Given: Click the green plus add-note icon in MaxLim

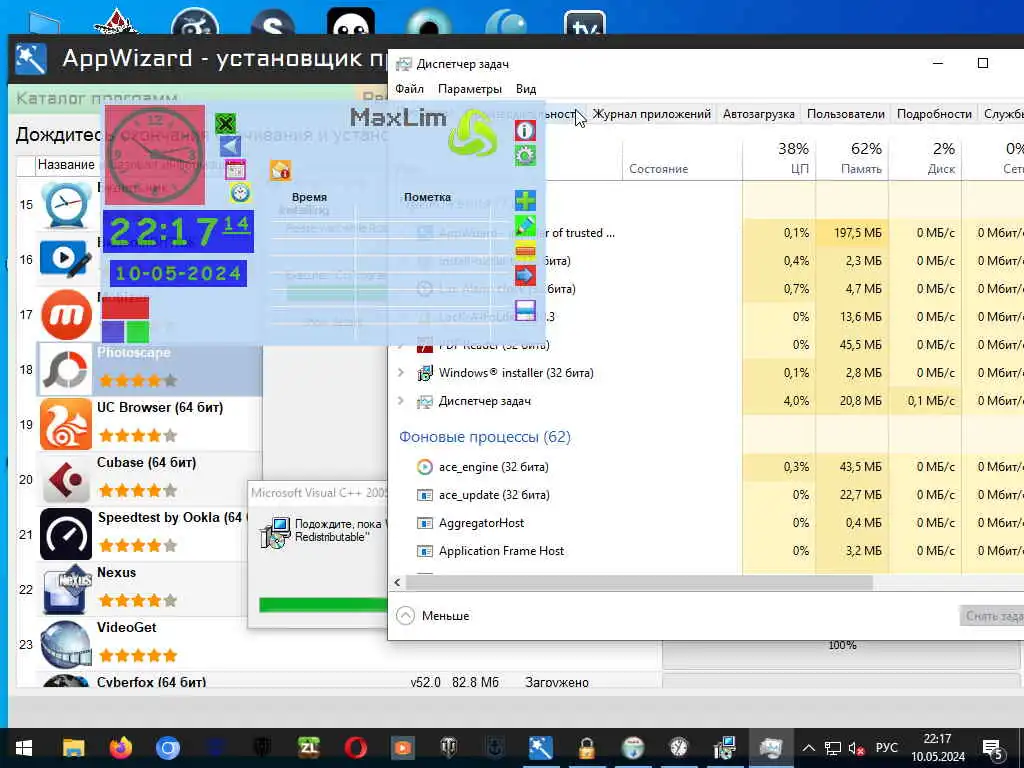Looking at the screenshot, I should [x=525, y=200].
